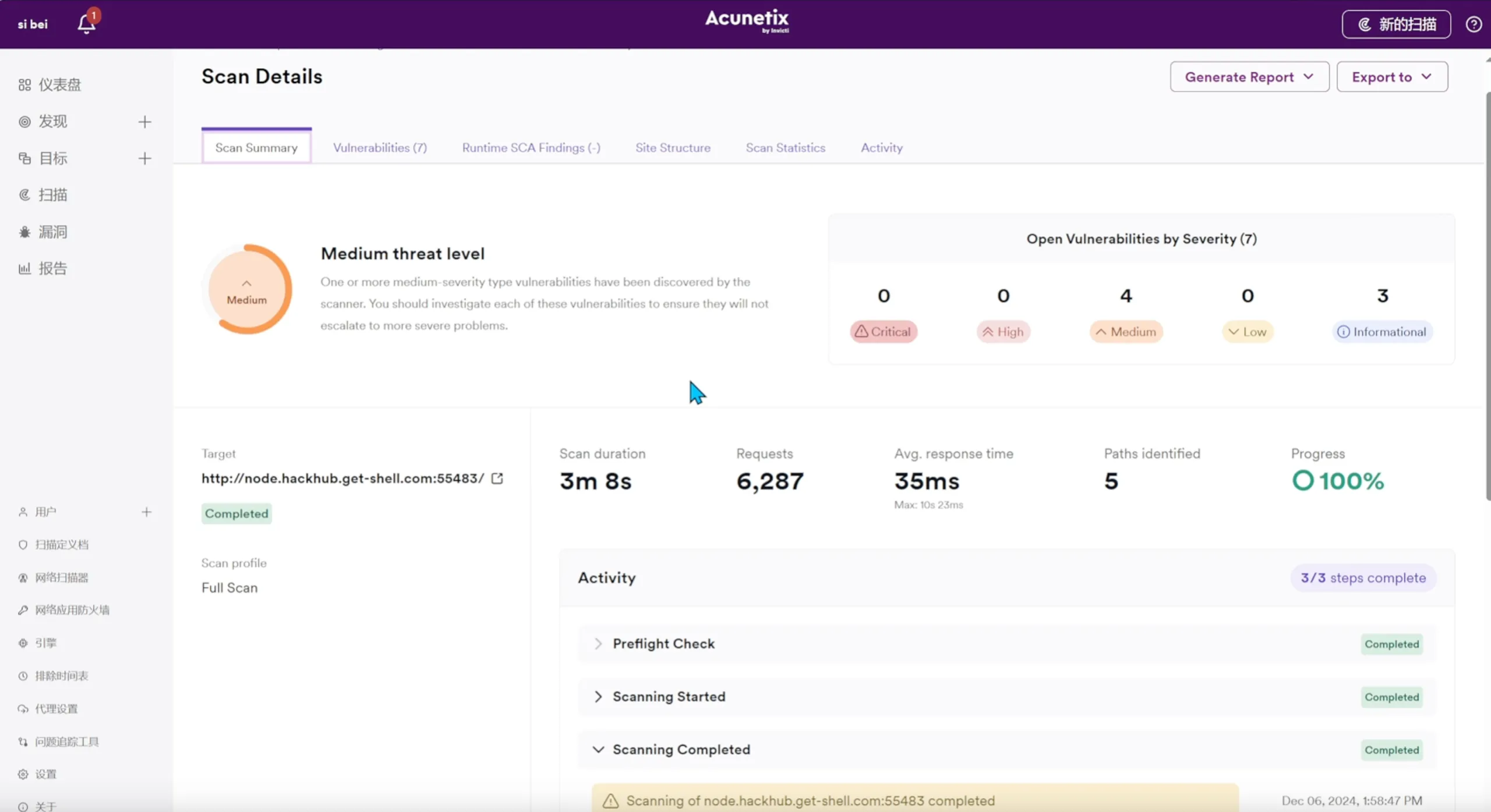Collapse the Scanning Completed step
Screen dimensions: 1491x812
[598, 750]
